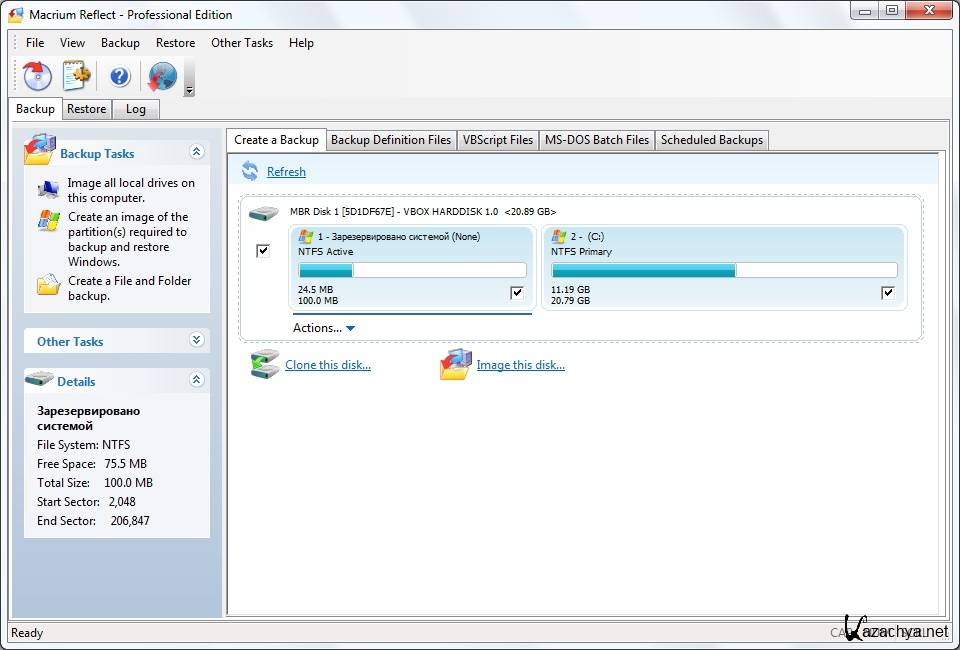
Task: Uncheck the C: partition checkbox
Action: [x=888, y=293]
